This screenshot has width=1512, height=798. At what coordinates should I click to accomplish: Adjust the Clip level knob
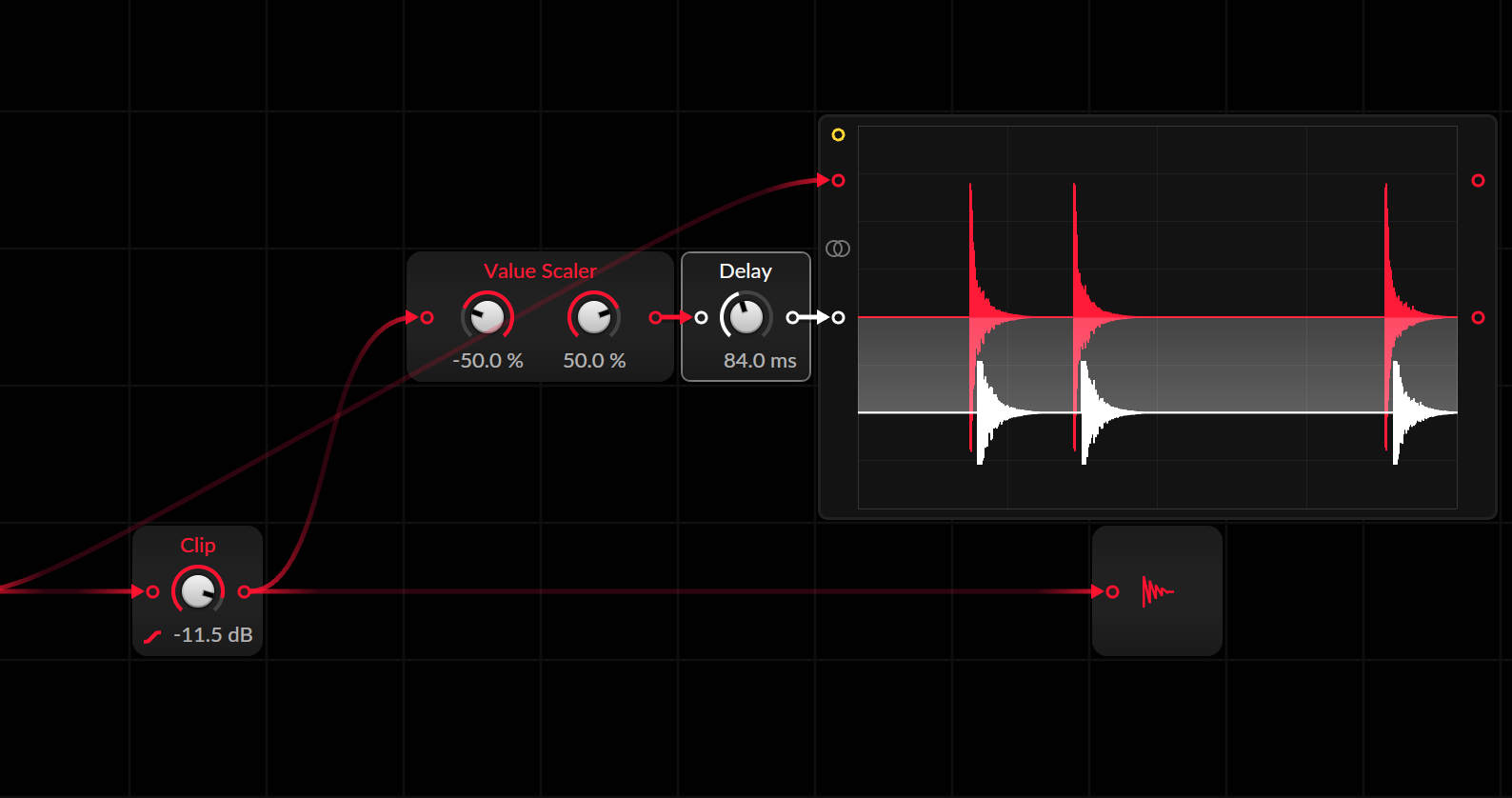coord(198,591)
